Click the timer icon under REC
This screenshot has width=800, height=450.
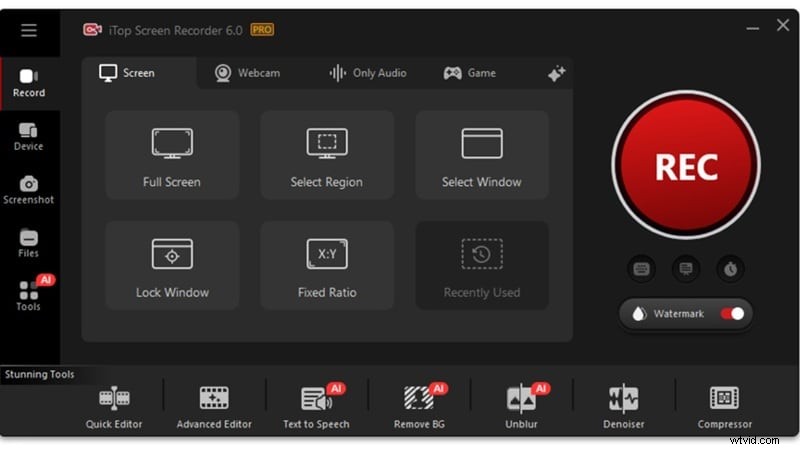[730, 268]
